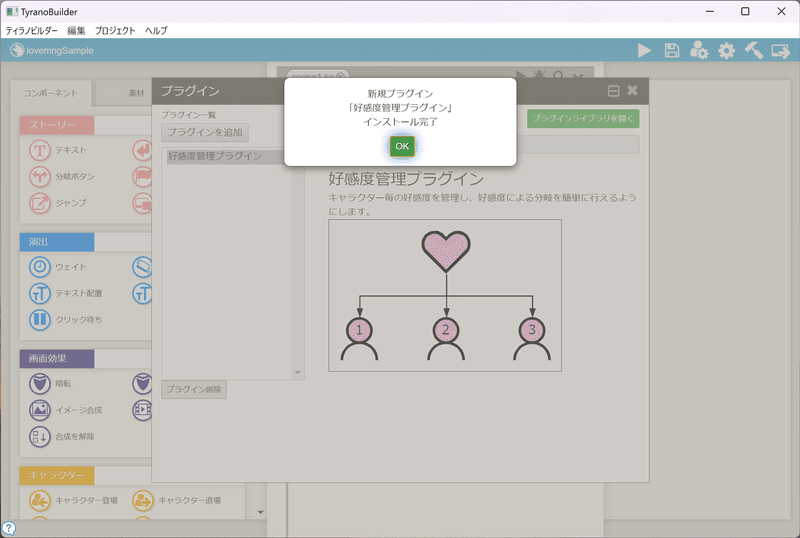
Task: Select the テキスト component icon
Action: pyautogui.click(x=39, y=150)
